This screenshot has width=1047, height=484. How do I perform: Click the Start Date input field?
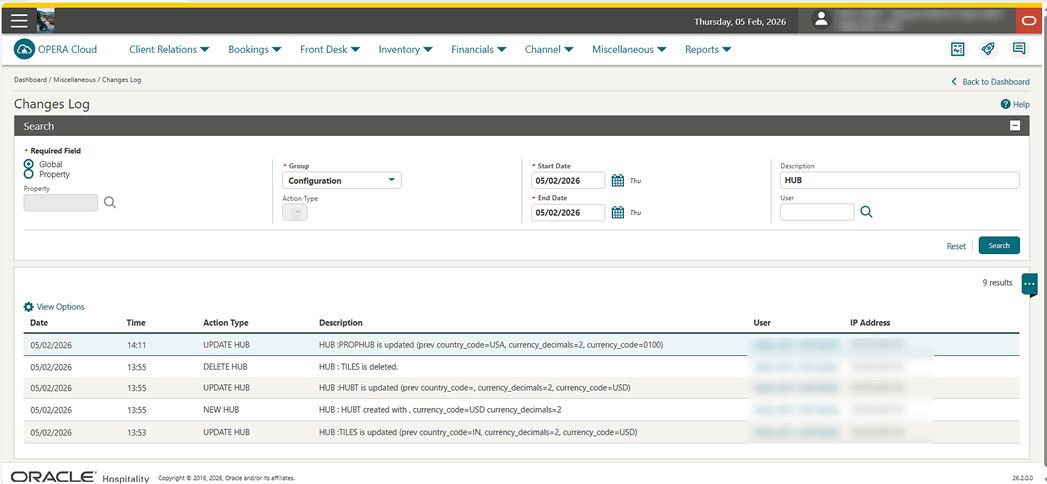click(568, 180)
